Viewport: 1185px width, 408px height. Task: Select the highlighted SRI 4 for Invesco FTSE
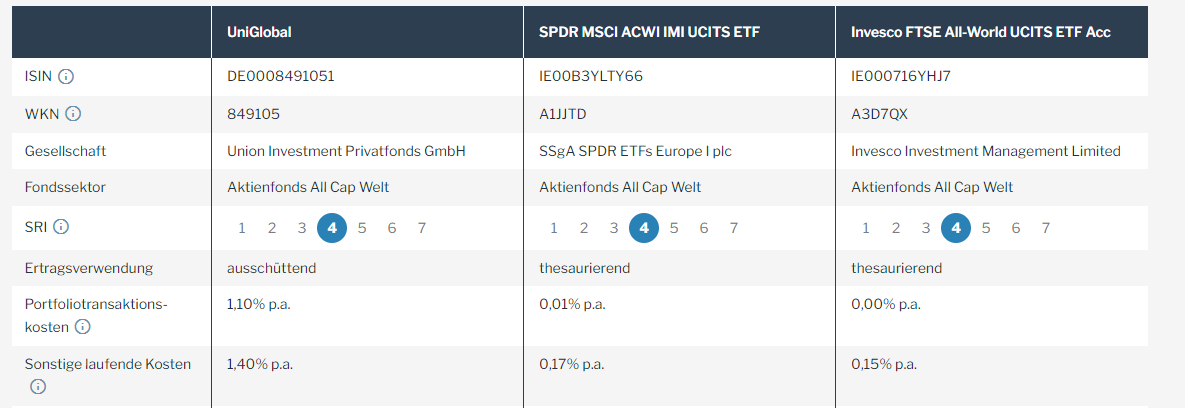tap(956, 228)
